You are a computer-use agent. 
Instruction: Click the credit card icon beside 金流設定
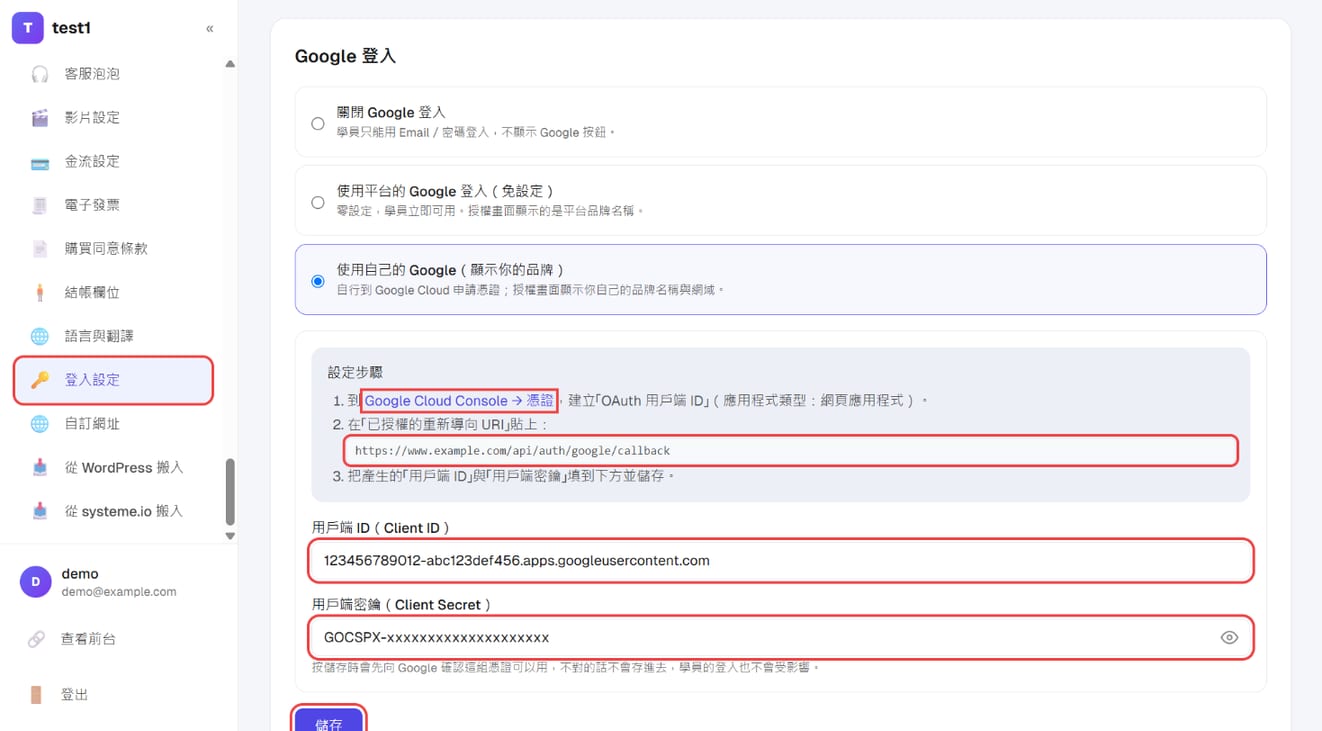pos(40,162)
